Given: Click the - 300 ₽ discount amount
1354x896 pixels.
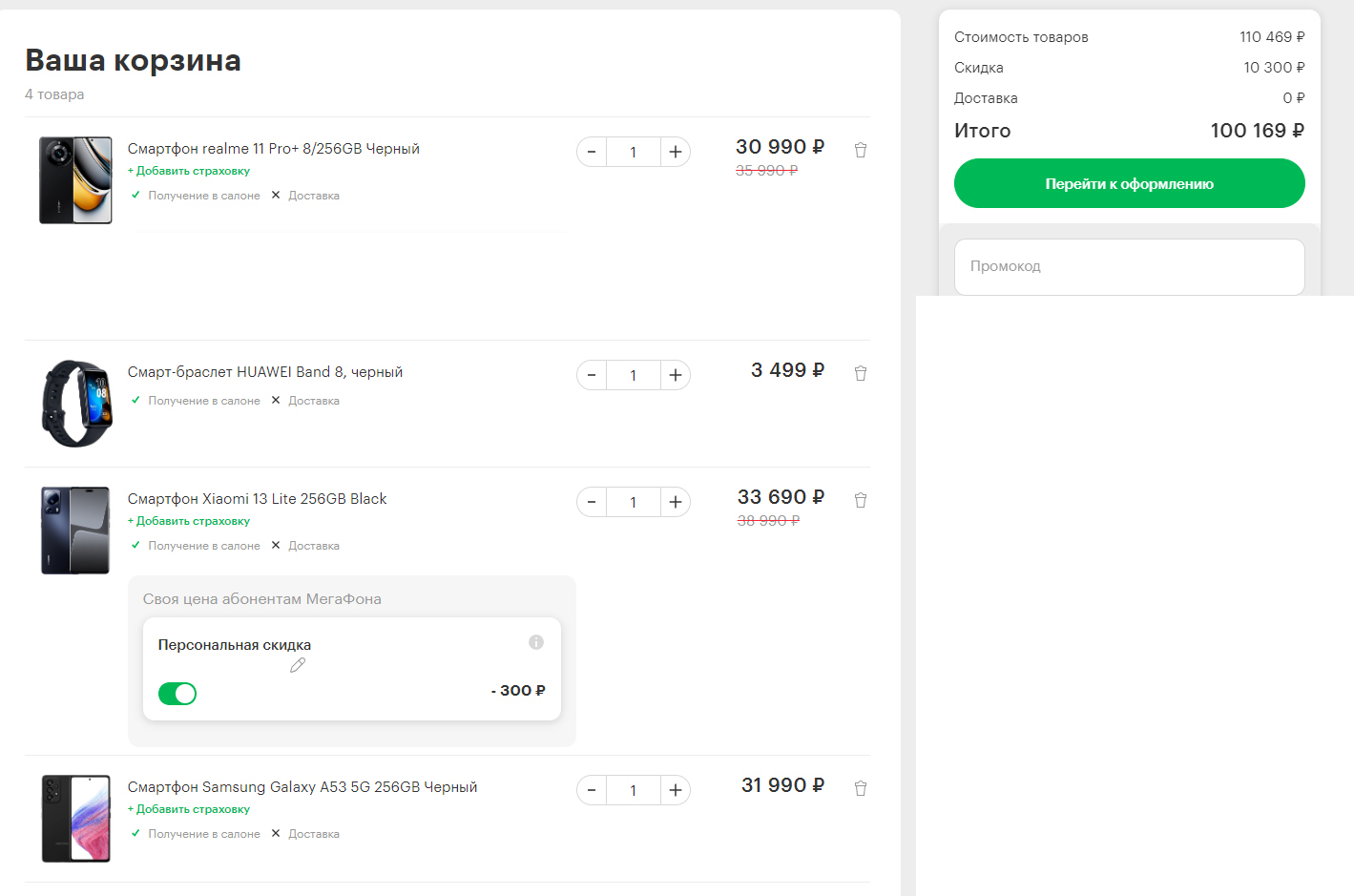Looking at the screenshot, I should (518, 691).
